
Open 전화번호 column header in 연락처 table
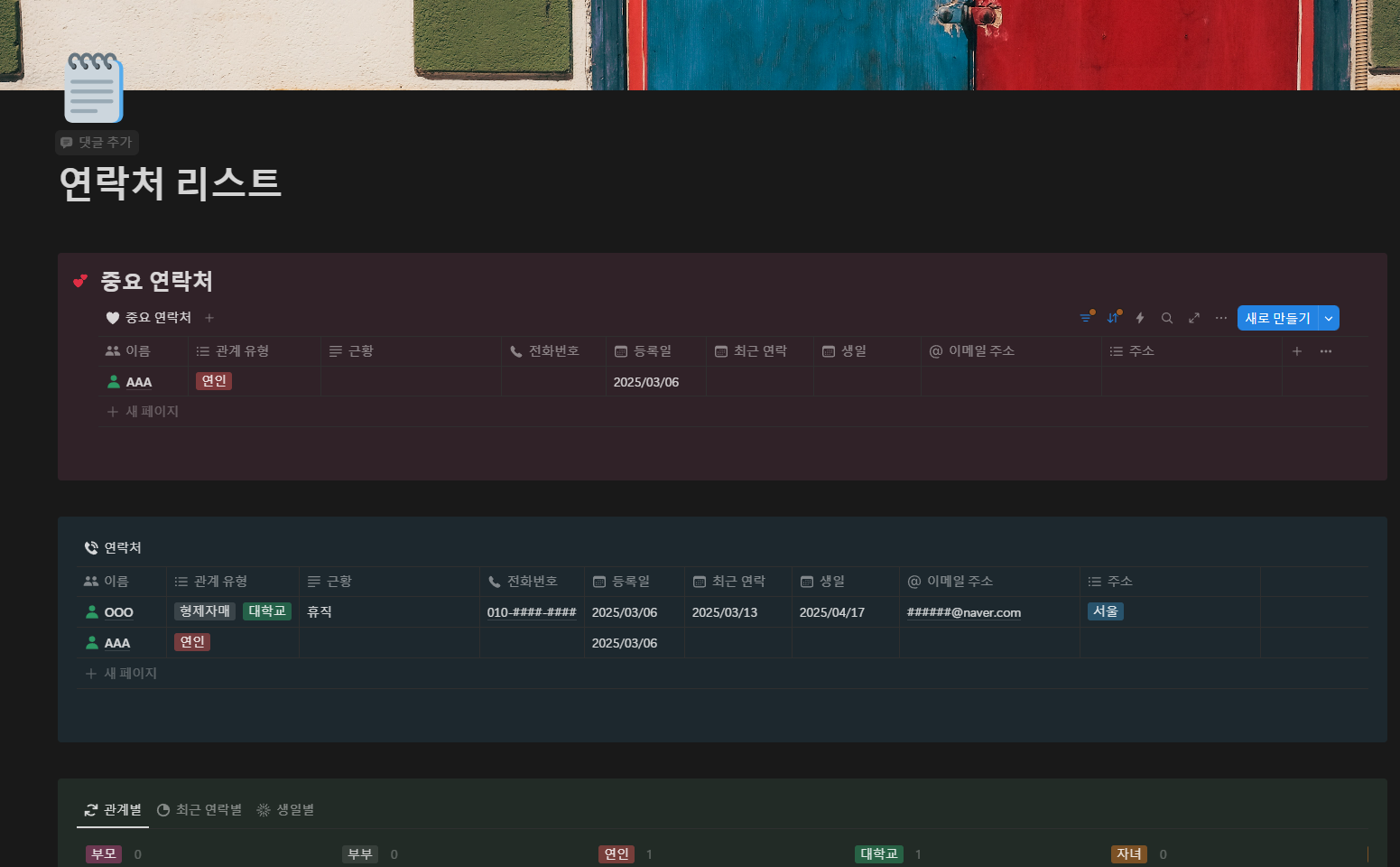coord(532,582)
